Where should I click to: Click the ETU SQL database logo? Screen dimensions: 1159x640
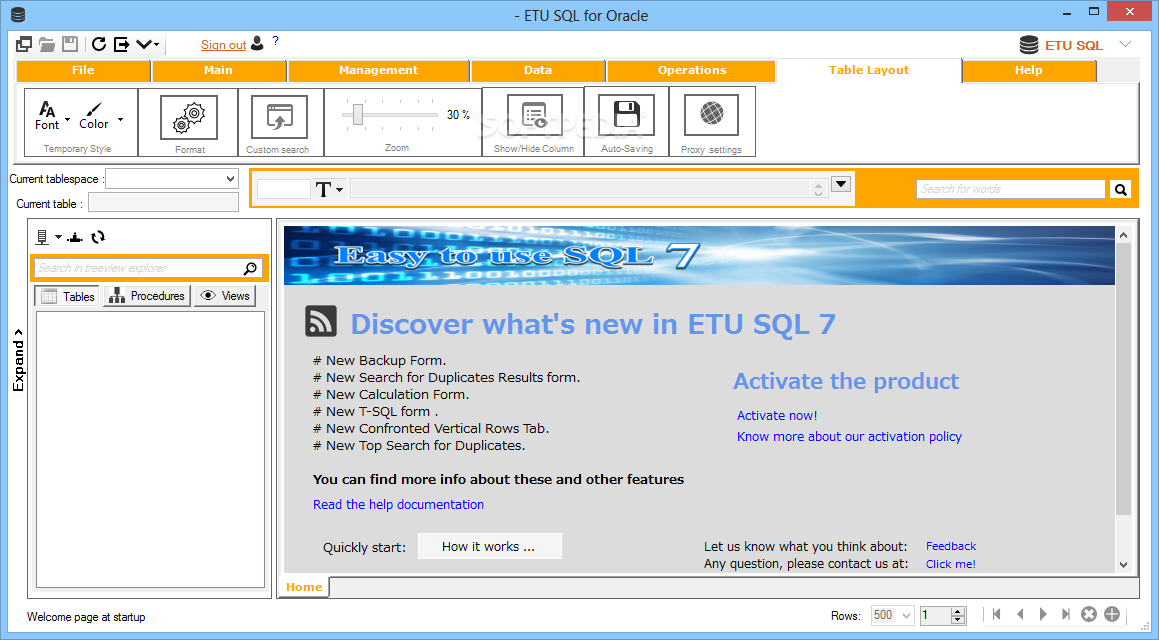pos(1028,45)
